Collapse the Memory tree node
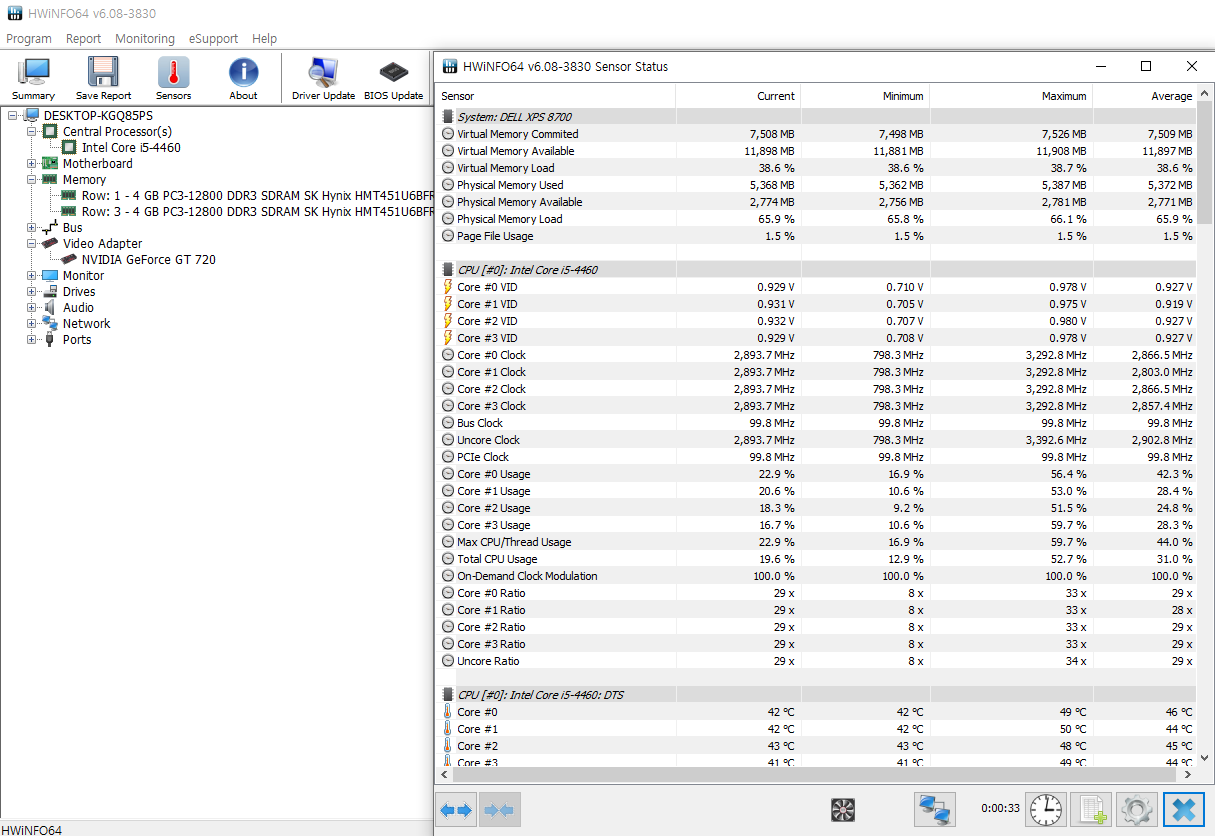Viewport: 1215px width, 836px height. [x=31, y=180]
